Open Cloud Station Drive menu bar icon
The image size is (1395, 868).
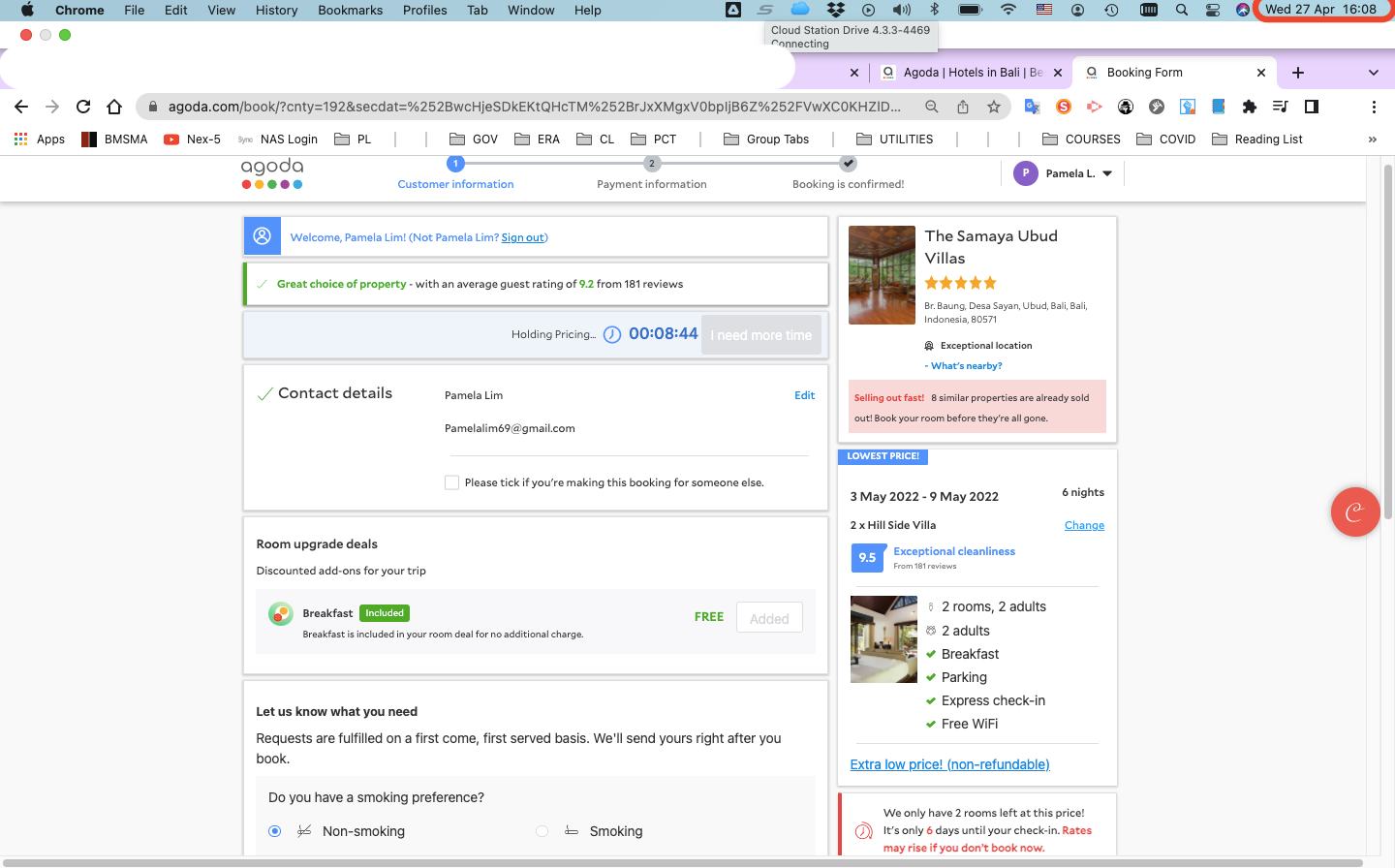(800, 10)
